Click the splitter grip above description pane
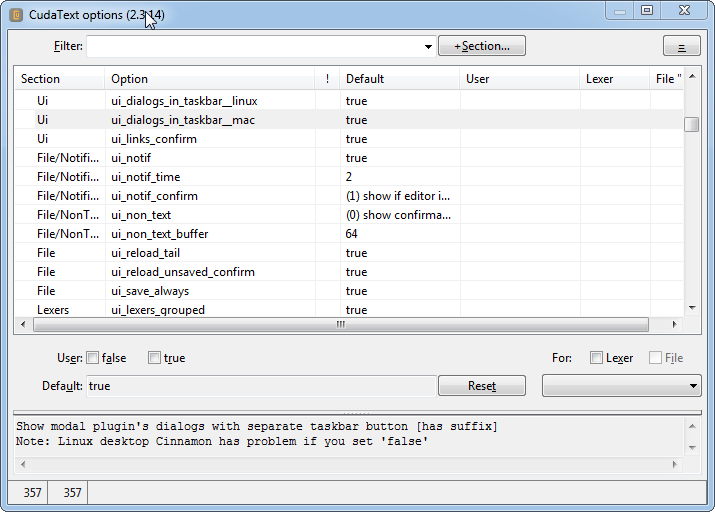The image size is (715, 512). pos(357,413)
